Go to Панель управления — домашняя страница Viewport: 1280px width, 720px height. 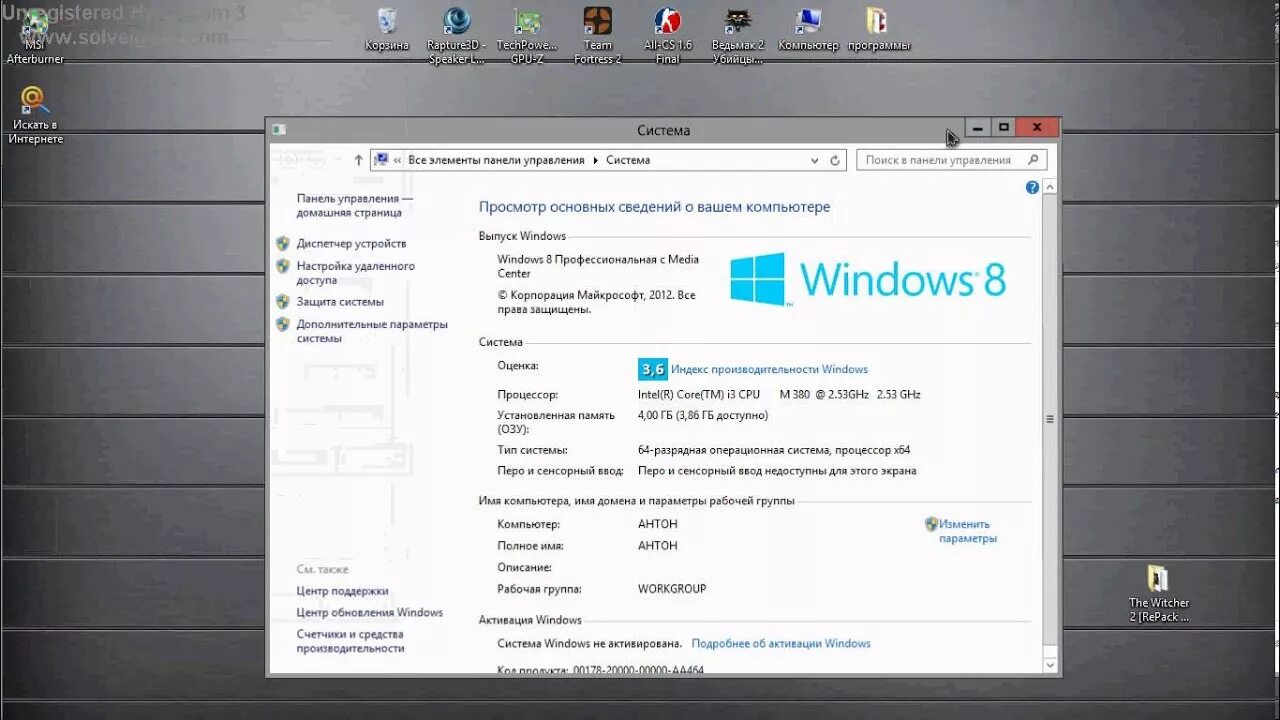(354, 205)
